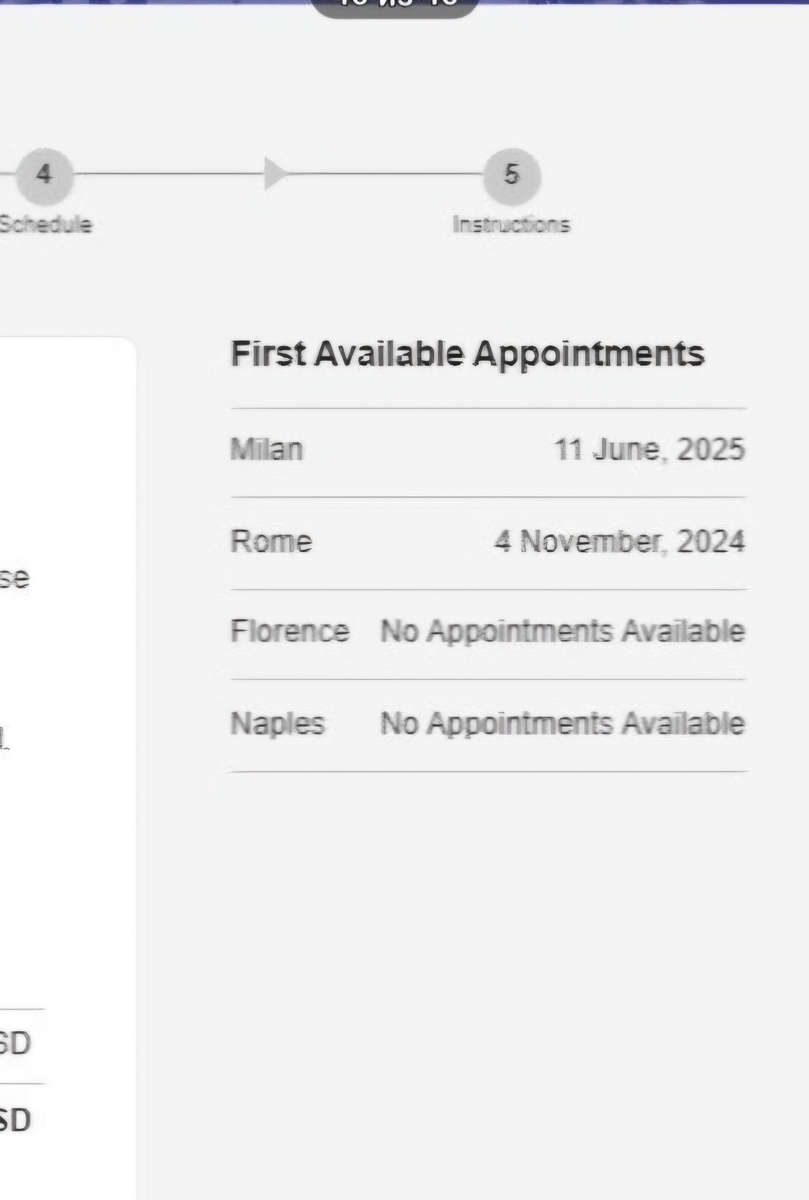Select the Milan city row label
Viewport: 809px width, 1200px height.
[x=266, y=450]
